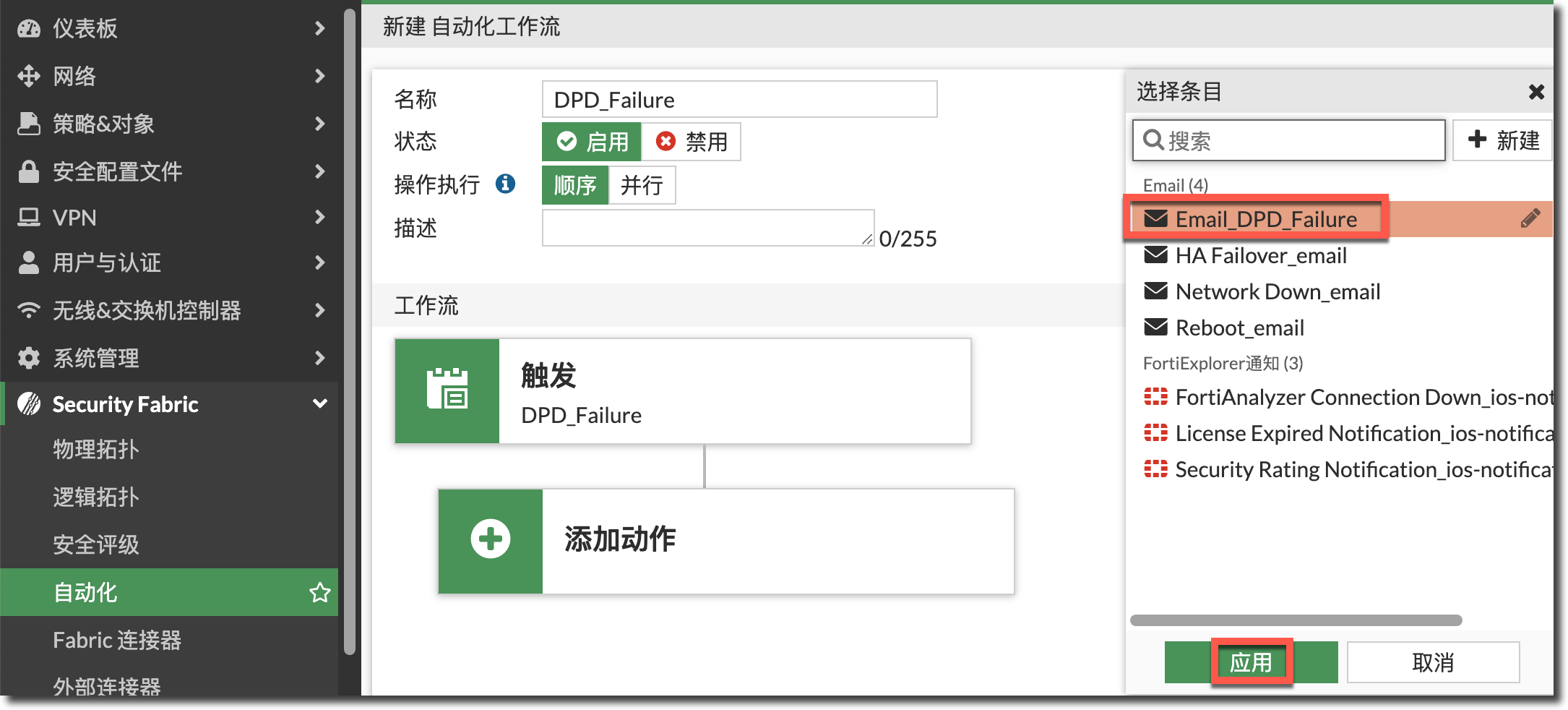The width and height of the screenshot is (1568, 710).
Task: Click the star favorite icon on 自动化
Action: click(x=319, y=593)
